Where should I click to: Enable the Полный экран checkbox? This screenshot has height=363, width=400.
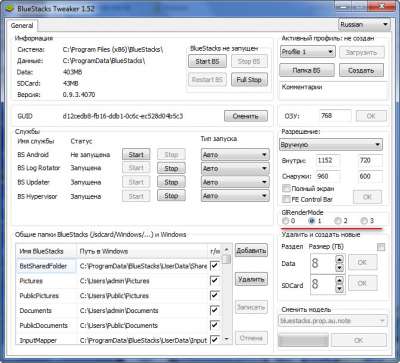pyautogui.click(x=286, y=189)
